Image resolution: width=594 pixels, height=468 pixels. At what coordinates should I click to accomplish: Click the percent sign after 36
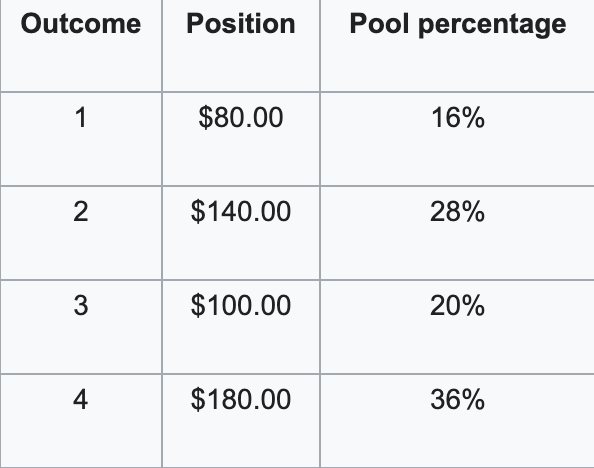470,399
